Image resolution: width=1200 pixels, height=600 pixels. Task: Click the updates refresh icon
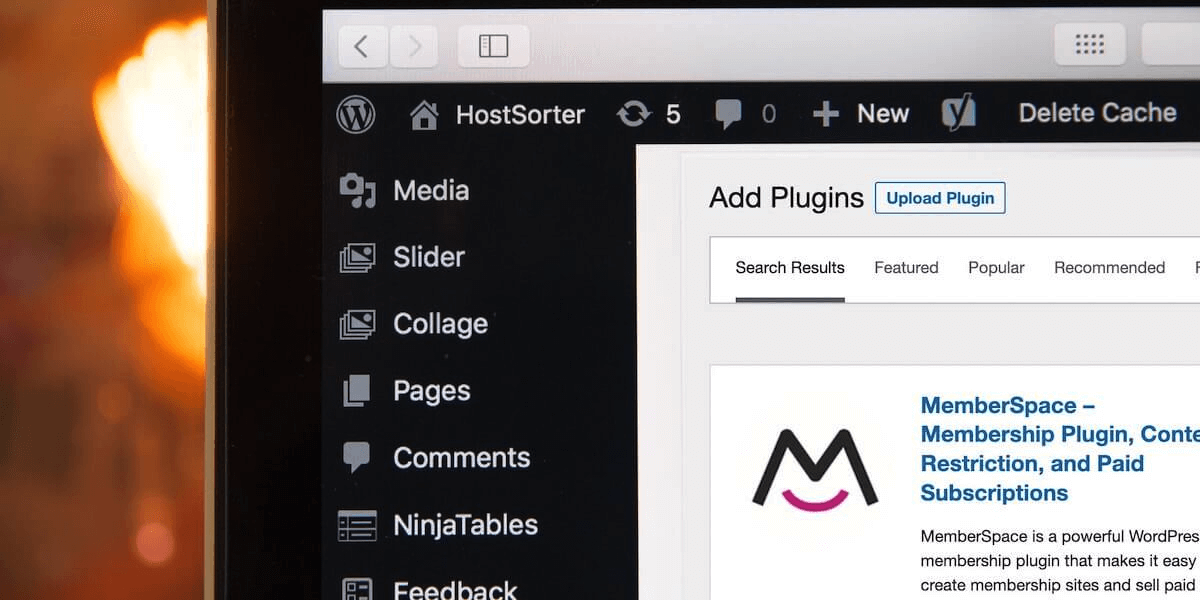tap(633, 115)
